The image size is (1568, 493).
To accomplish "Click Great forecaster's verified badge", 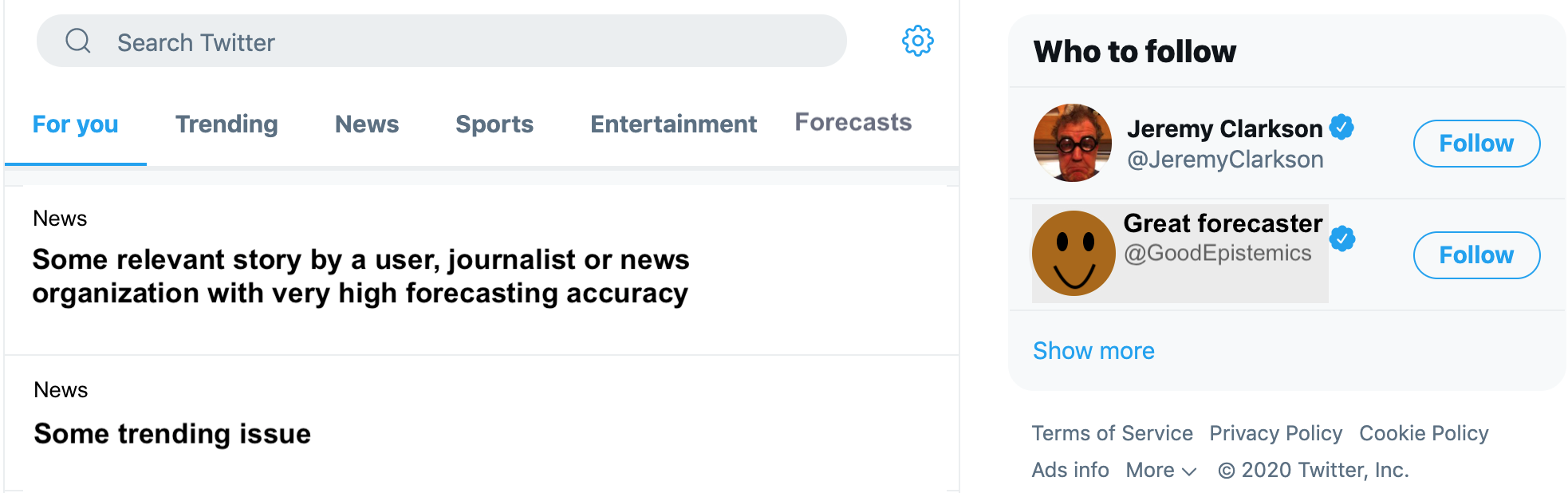I will (x=1343, y=239).
